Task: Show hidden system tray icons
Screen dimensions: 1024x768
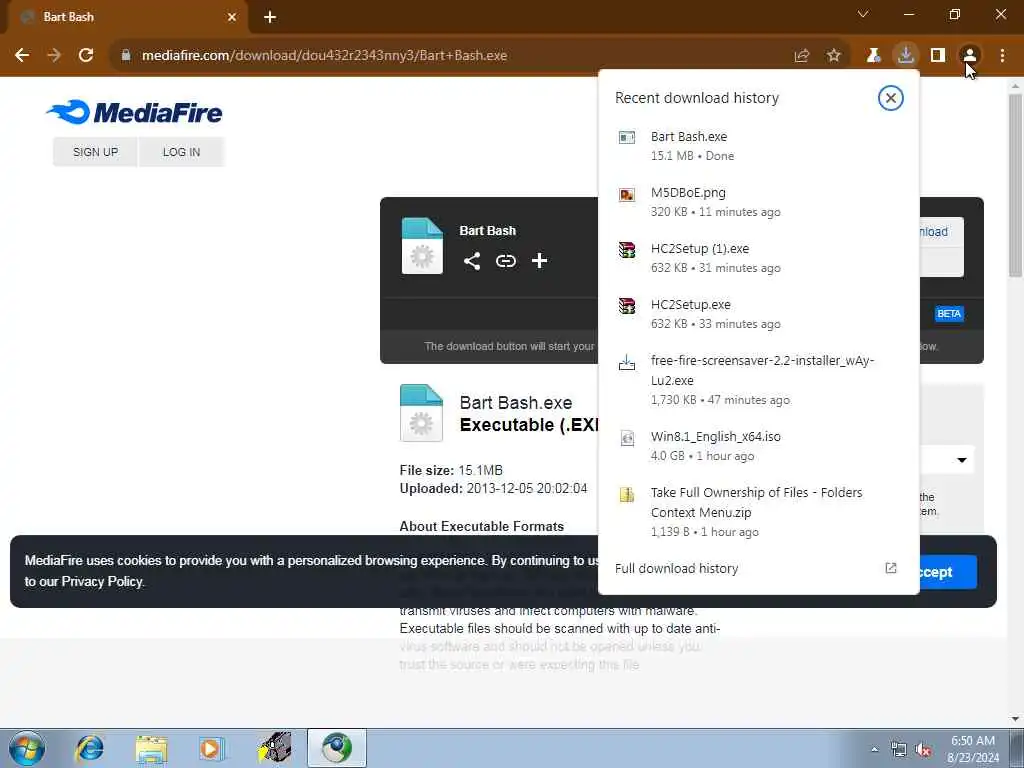Action: 874,750
